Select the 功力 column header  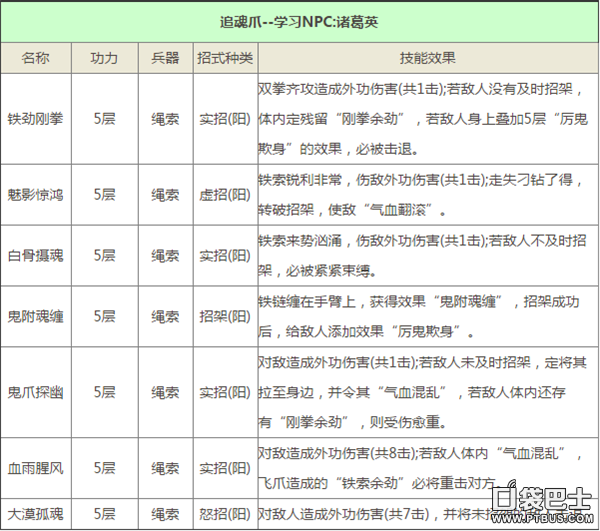[103, 57]
